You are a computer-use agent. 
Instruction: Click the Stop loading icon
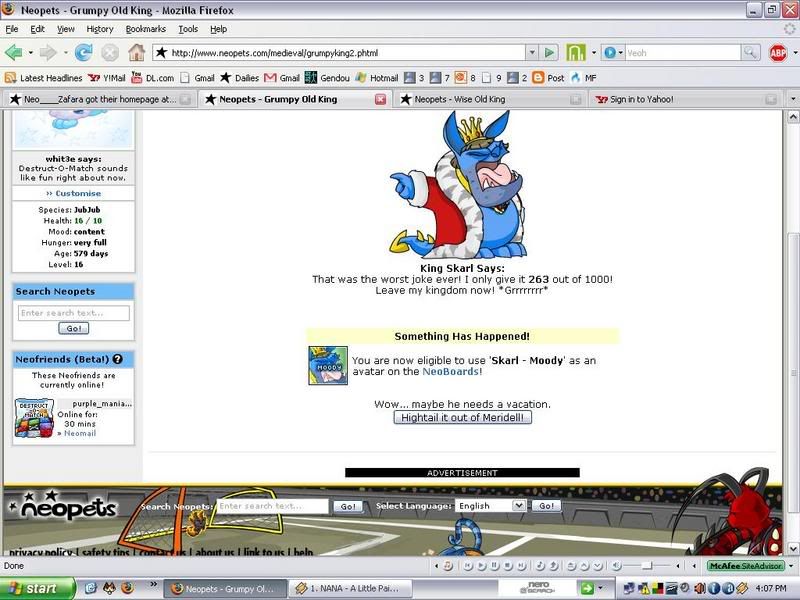110,53
